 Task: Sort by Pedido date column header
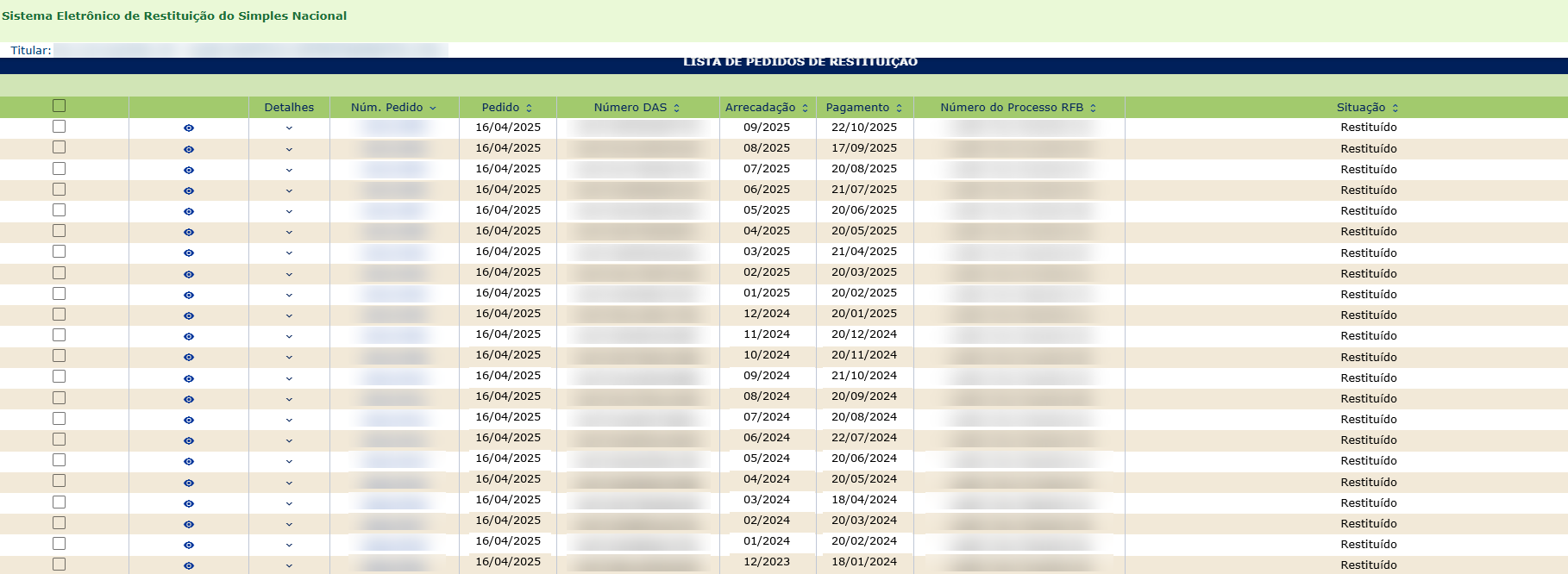(x=507, y=108)
